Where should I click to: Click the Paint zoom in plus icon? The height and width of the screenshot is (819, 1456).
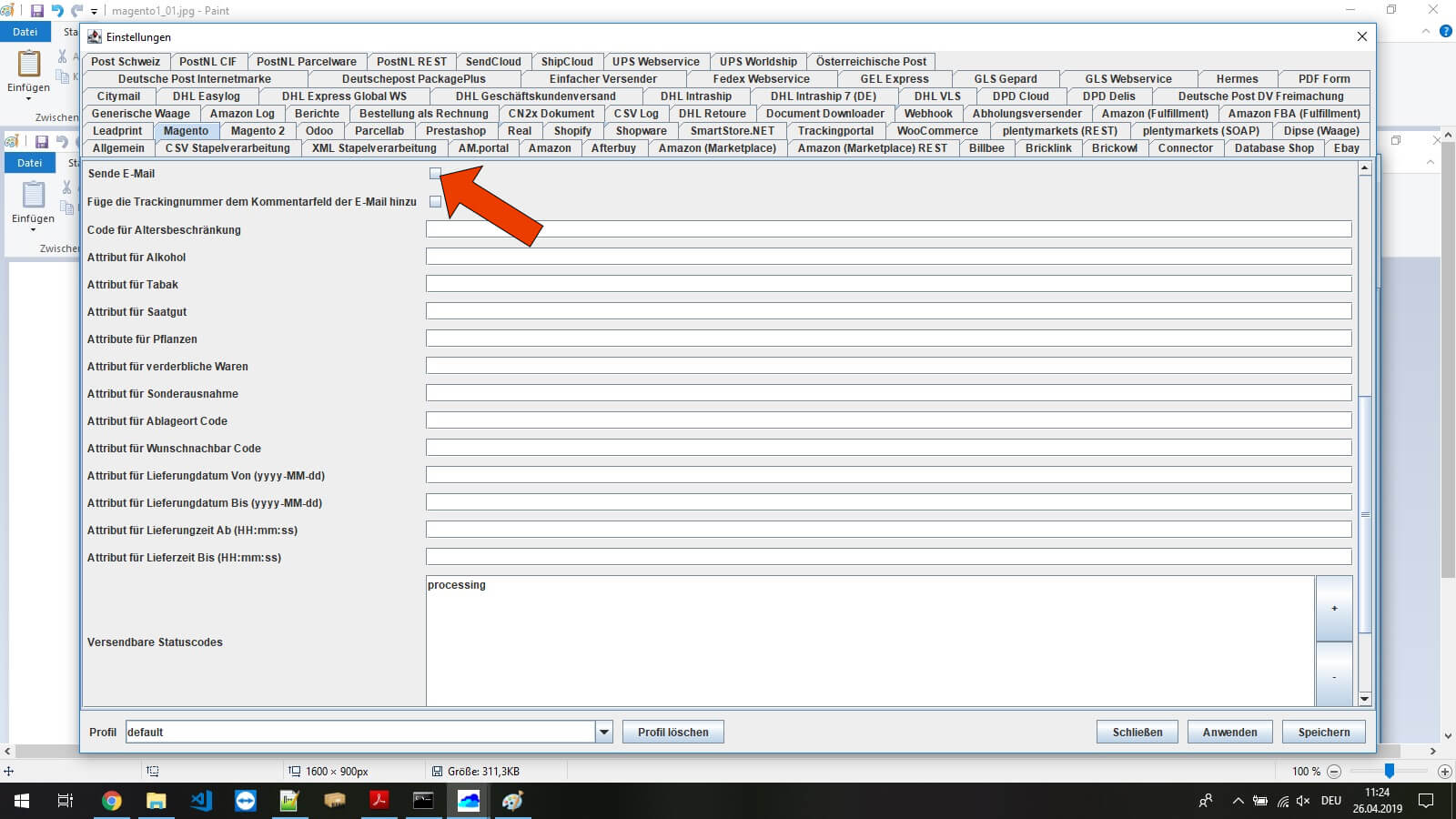tap(1444, 771)
